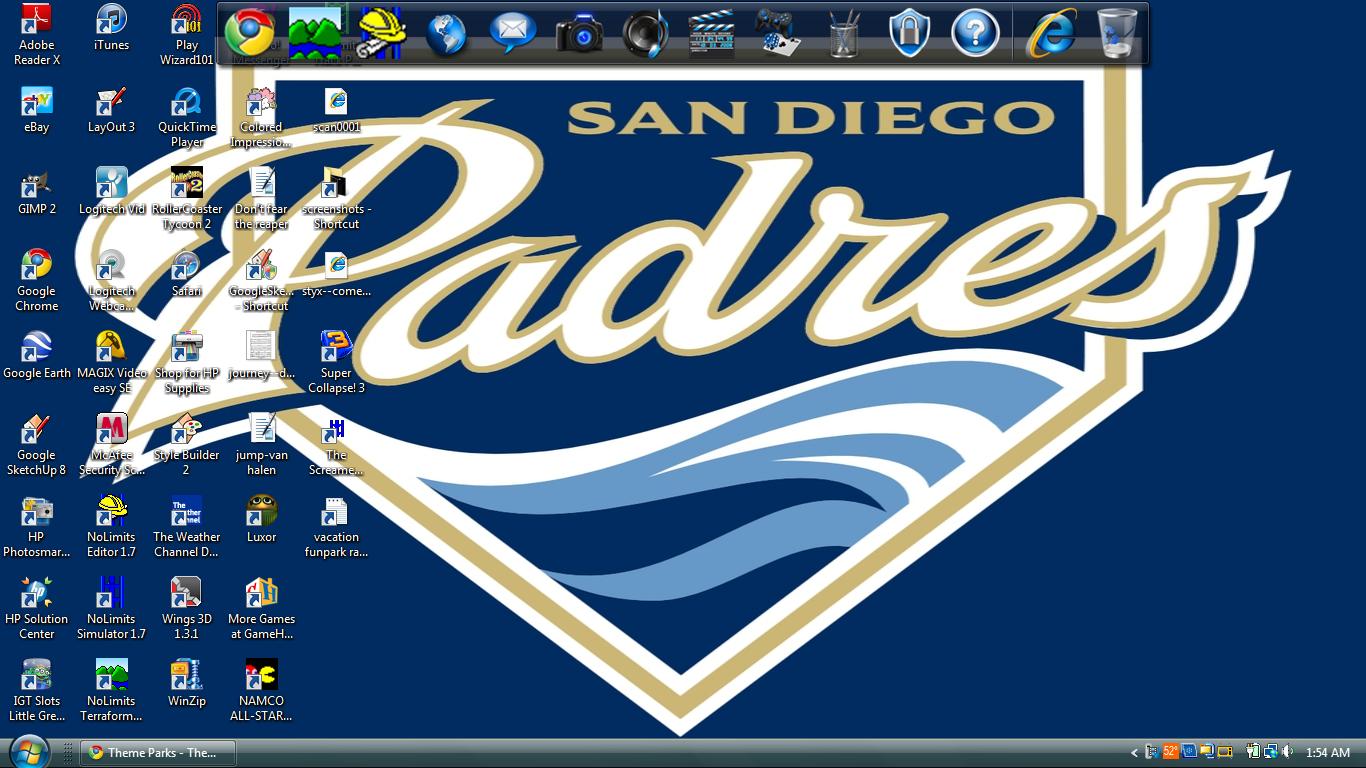The height and width of the screenshot is (768, 1366).
Task: Launch Style Builder 2 desktop icon
Action: [x=186, y=445]
